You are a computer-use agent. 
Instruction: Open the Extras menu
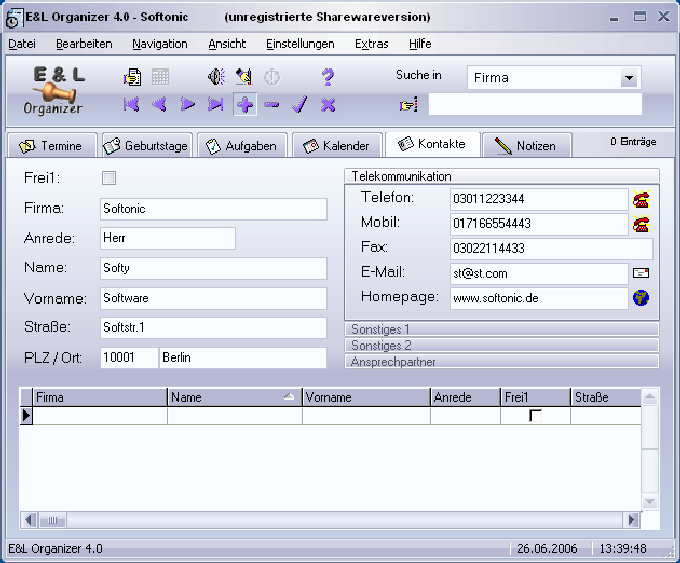pyautogui.click(x=372, y=44)
